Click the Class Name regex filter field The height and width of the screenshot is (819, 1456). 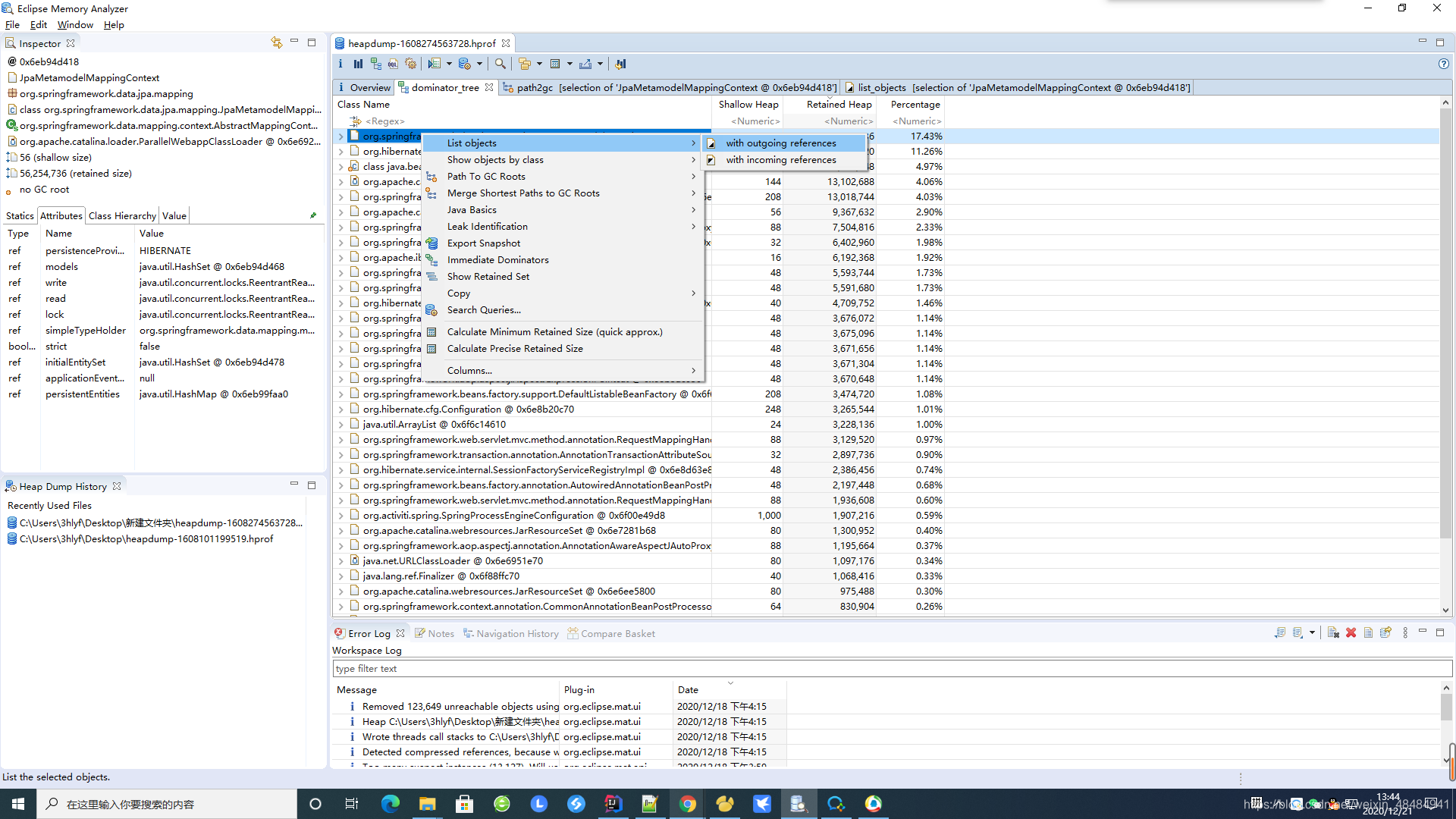pyautogui.click(x=523, y=121)
